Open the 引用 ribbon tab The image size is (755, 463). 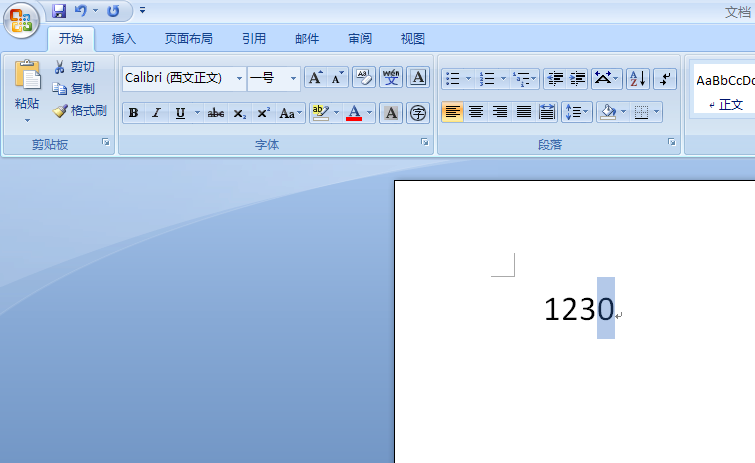(x=254, y=39)
